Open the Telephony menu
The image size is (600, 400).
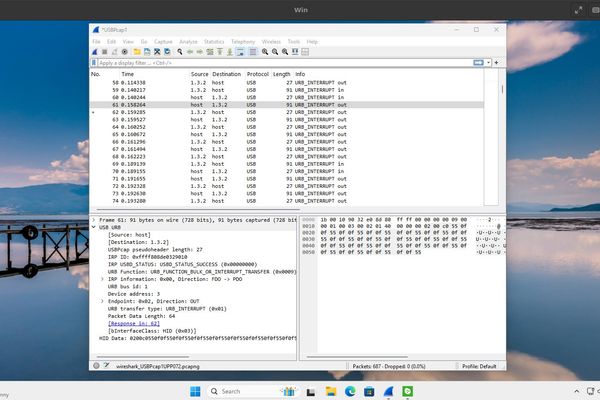point(243,41)
